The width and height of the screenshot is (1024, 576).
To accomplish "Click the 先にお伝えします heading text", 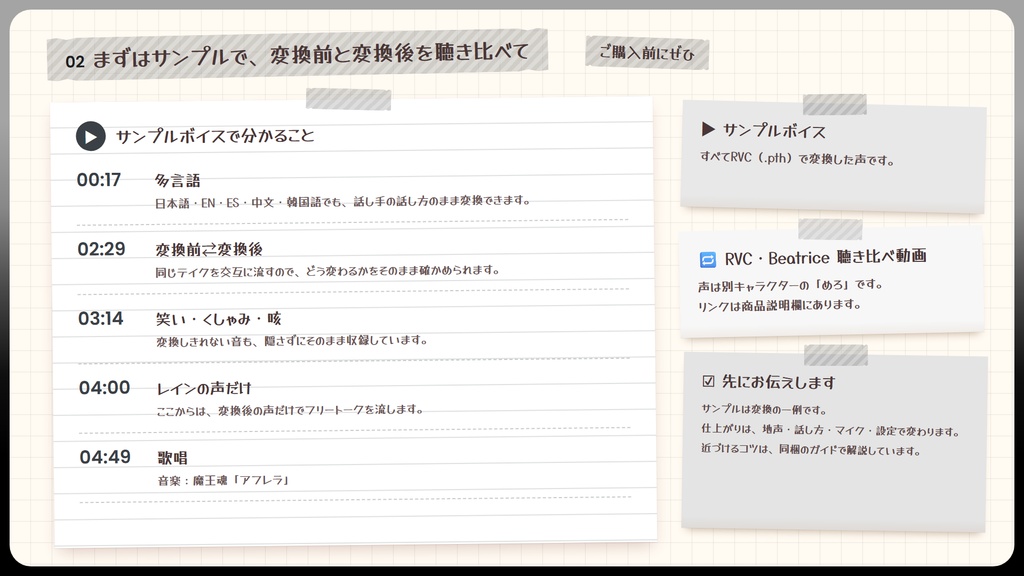I will click(778, 382).
